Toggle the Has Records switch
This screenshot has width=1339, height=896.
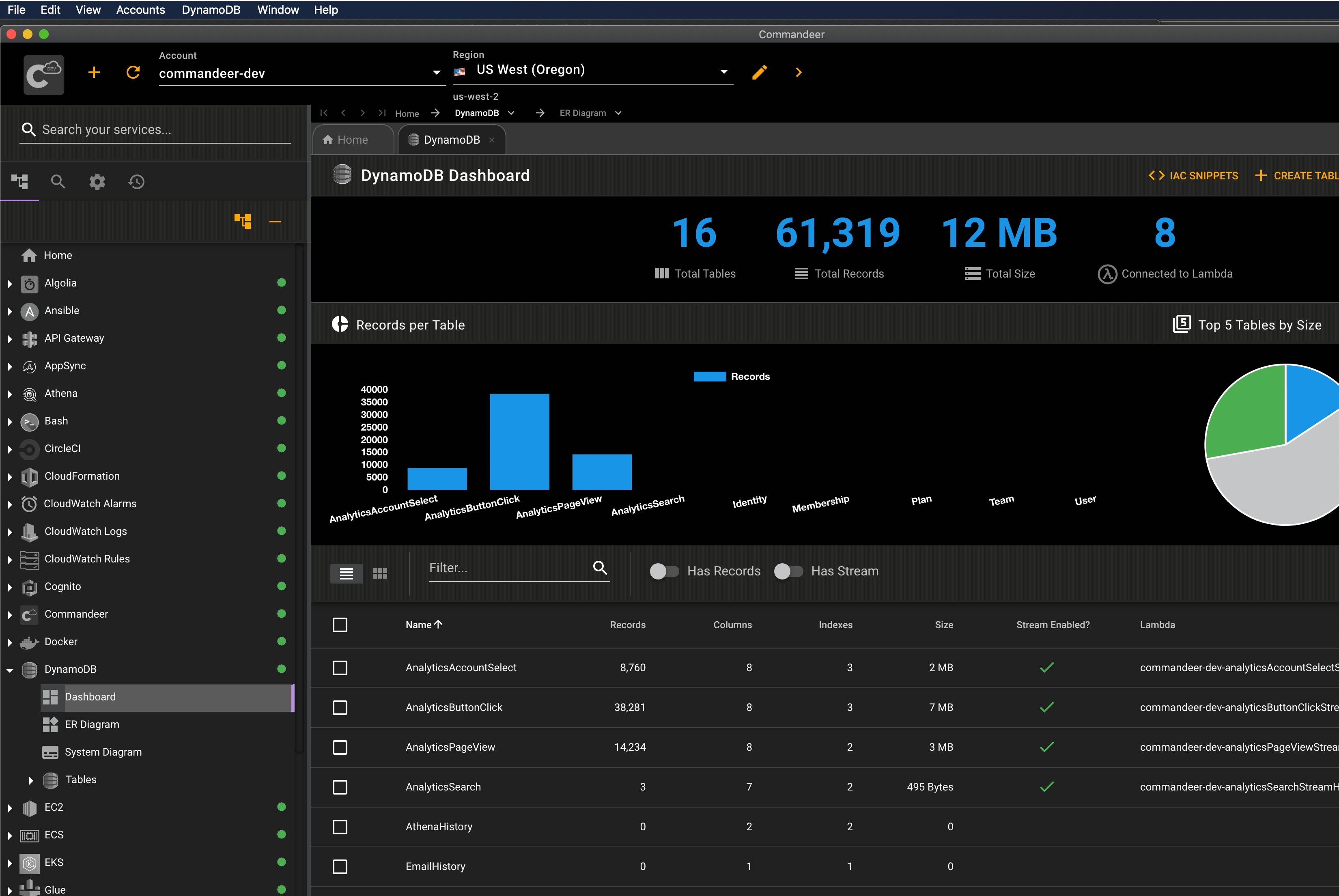click(x=664, y=571)
